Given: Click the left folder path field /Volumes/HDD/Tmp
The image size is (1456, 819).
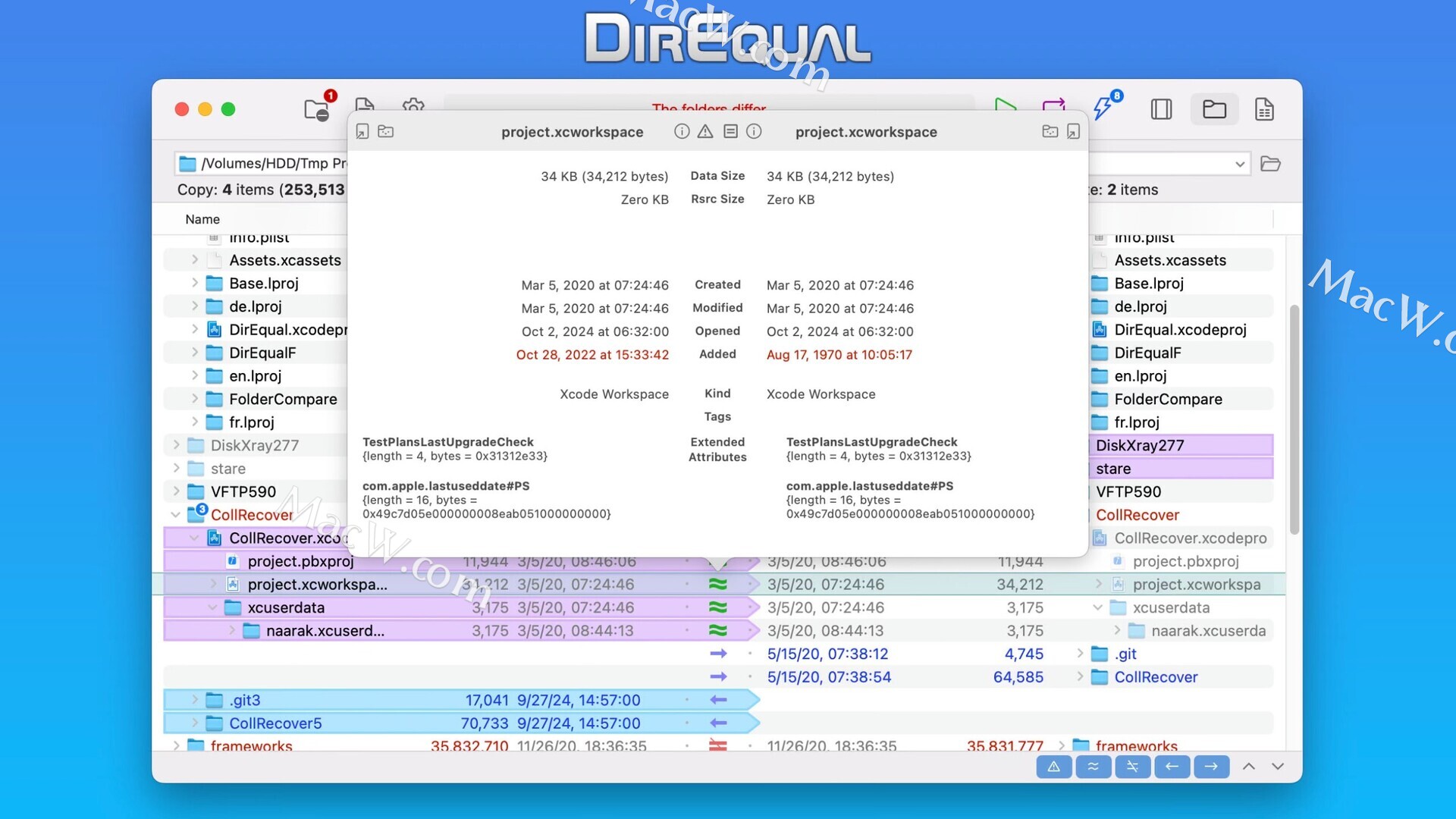Looking at the screenshot, I should pos(261,164).
